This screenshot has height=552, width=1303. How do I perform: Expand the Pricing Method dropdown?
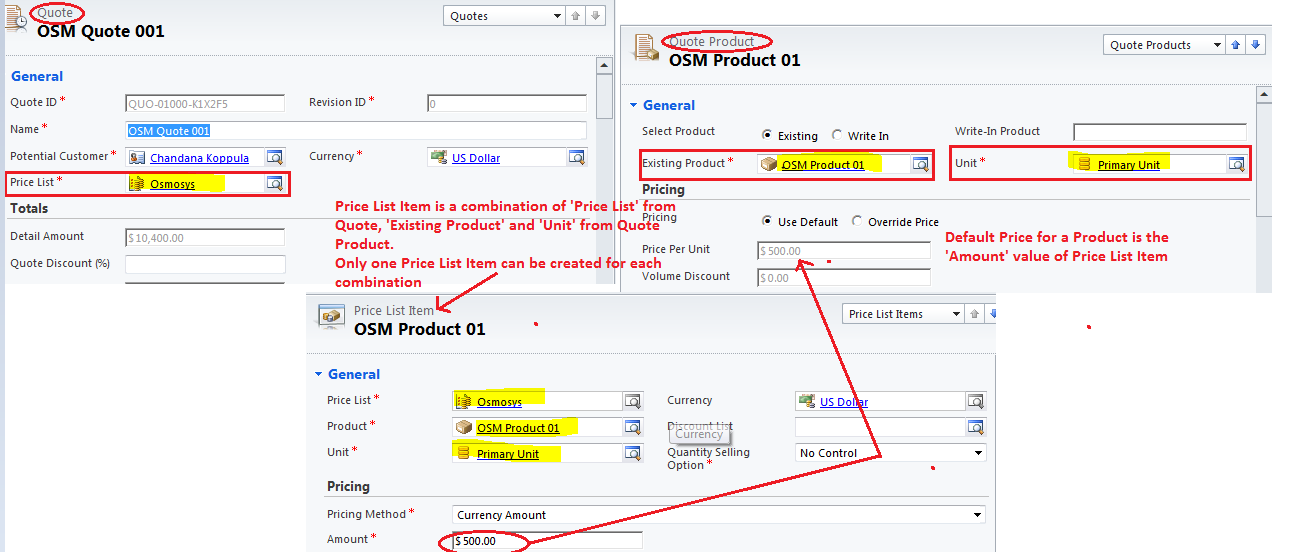718,515
